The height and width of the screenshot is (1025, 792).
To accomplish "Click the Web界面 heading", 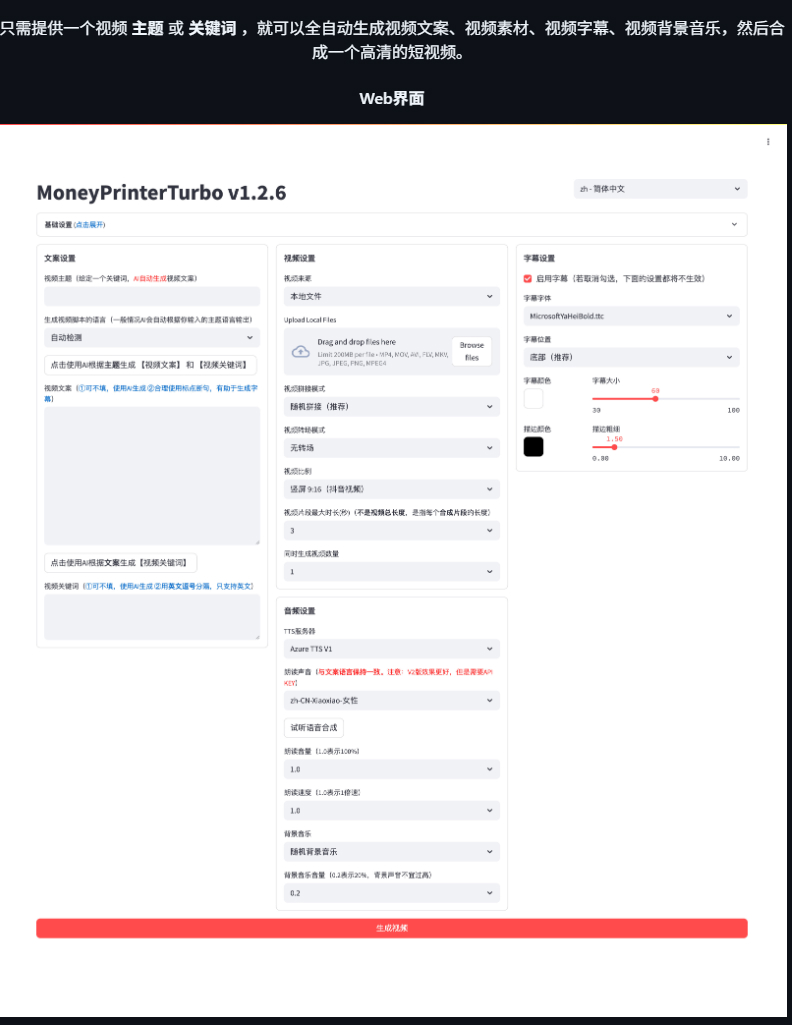I will coord(391,99).
